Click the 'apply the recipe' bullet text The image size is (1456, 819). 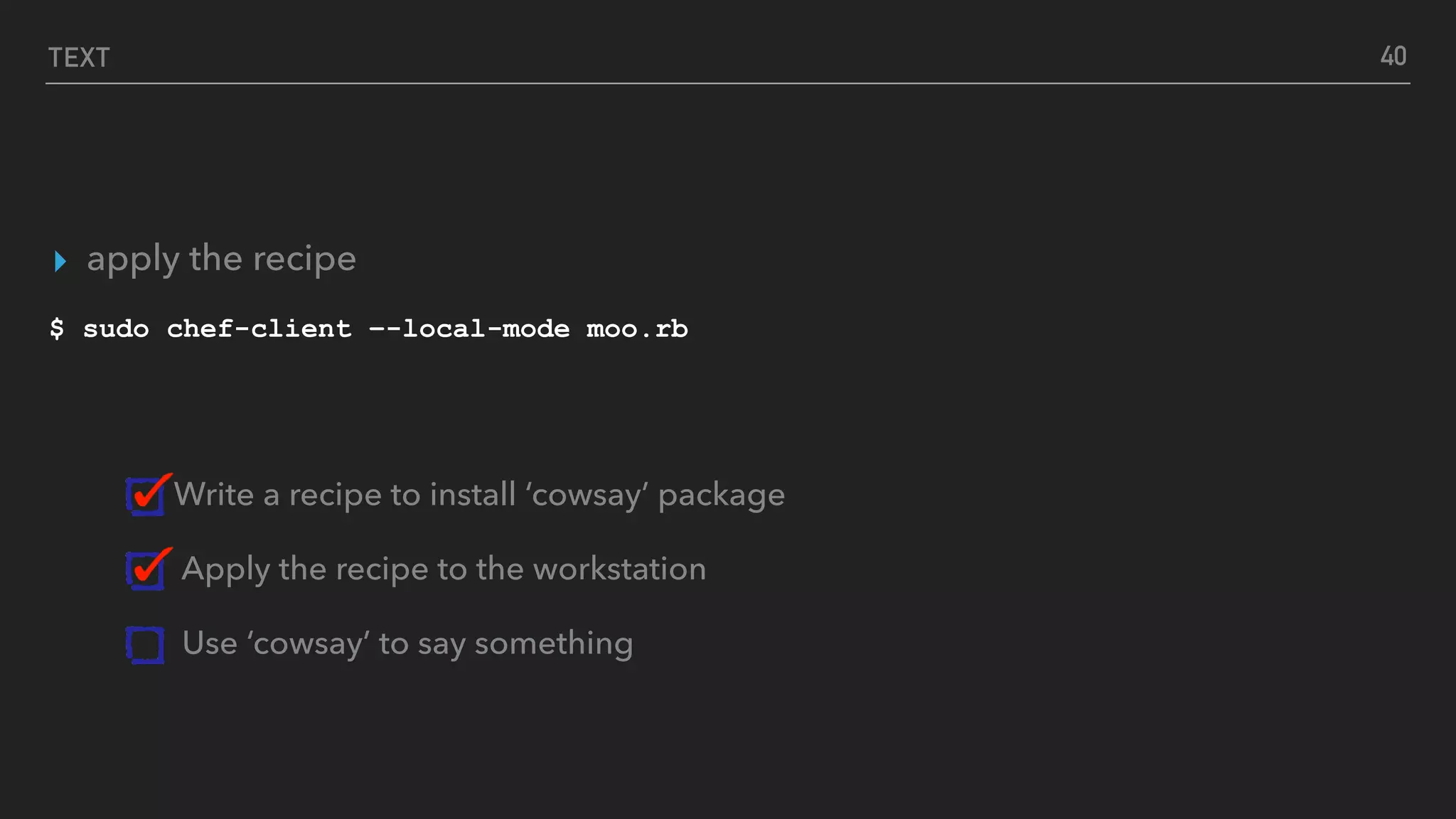tap(221, 259)
